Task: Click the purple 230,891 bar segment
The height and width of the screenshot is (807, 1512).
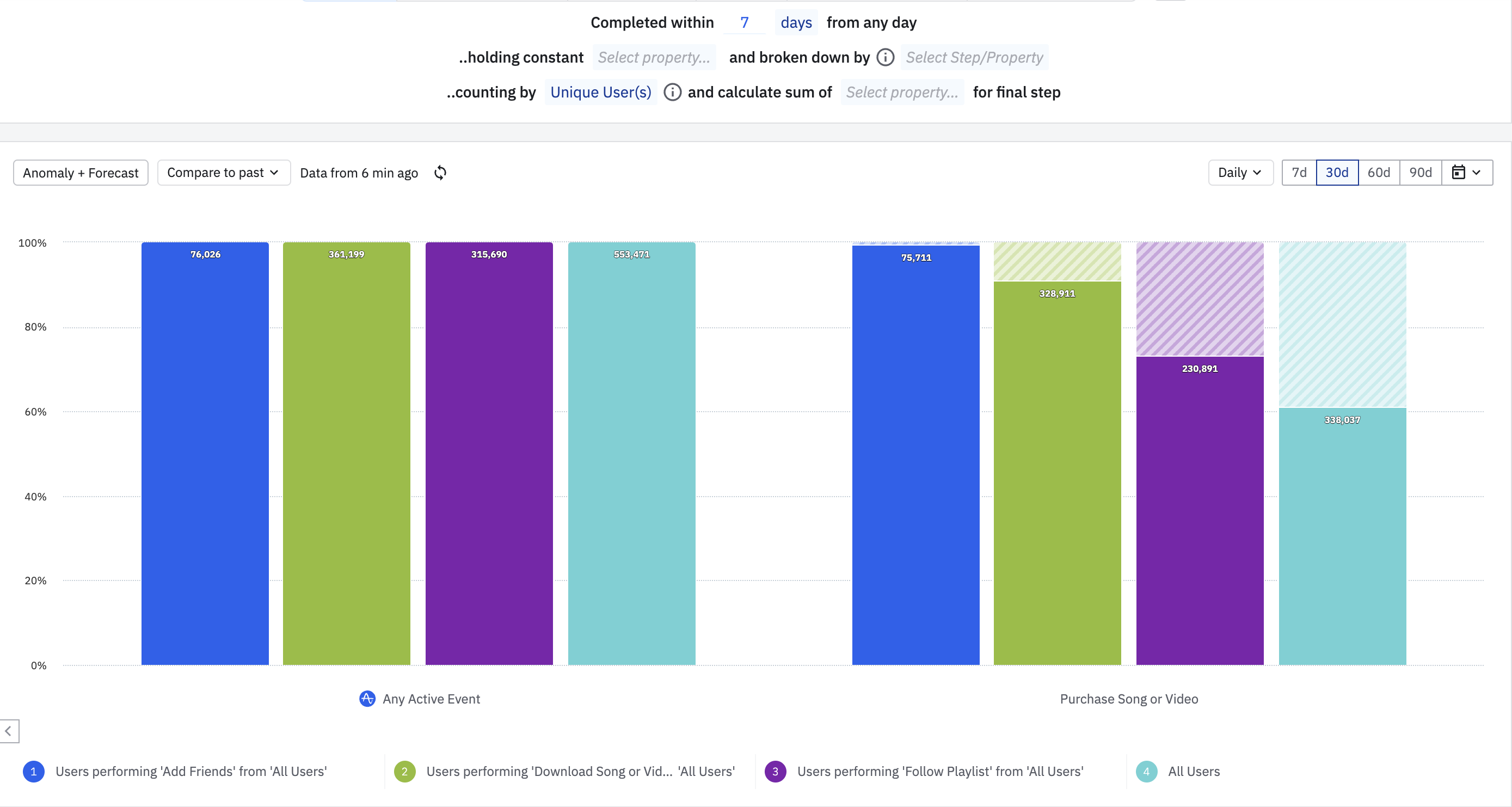Action: coord(1199,510)
